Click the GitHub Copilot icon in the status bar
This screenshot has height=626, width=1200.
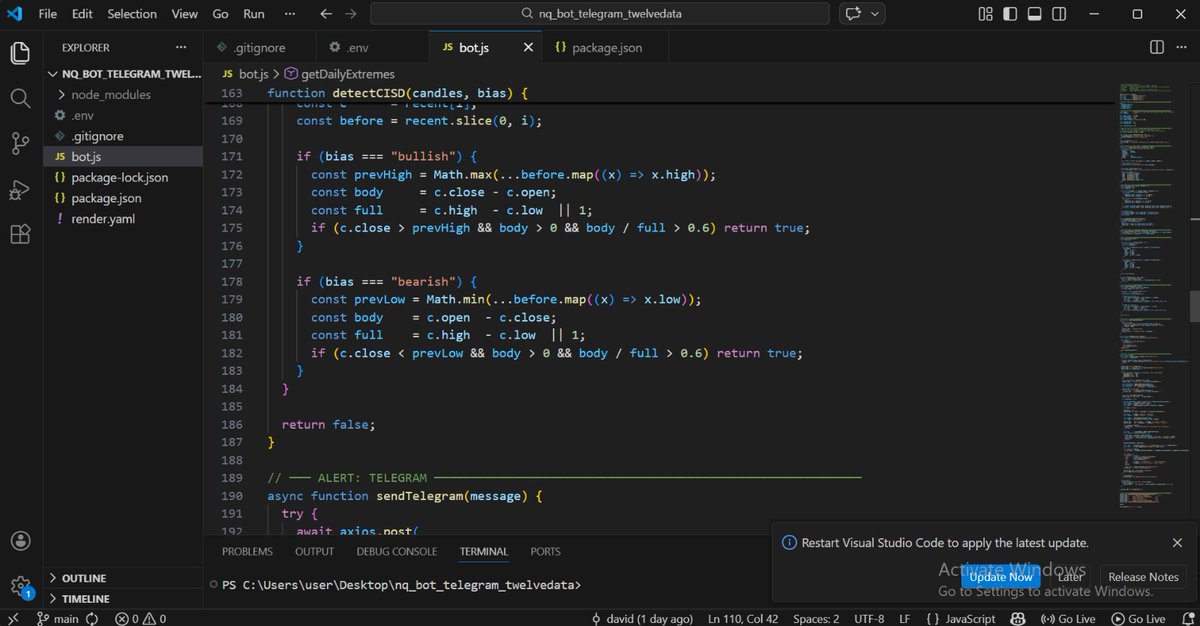point(1018,618)
